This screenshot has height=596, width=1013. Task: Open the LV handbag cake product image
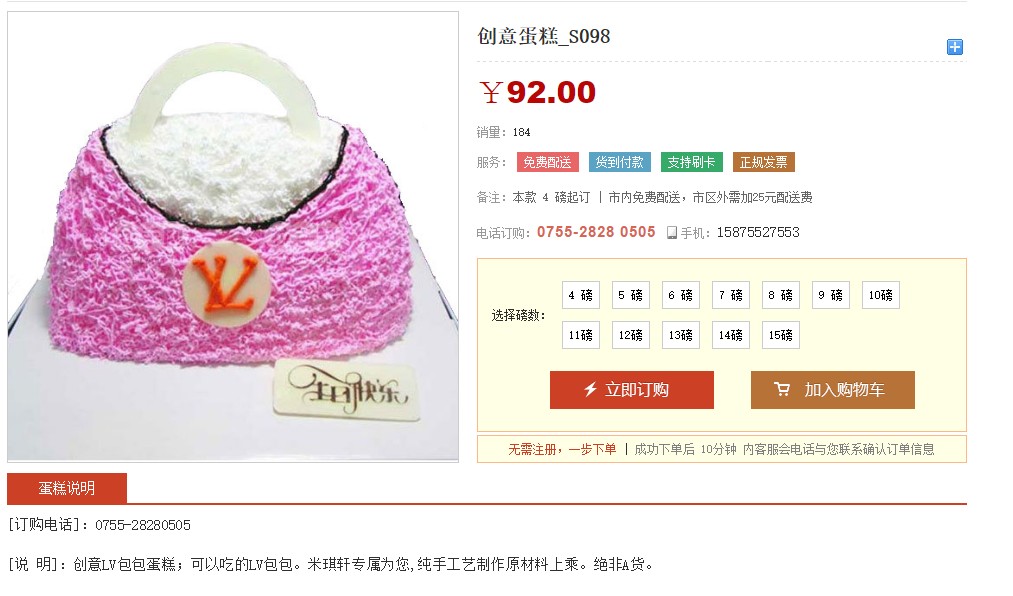233,236
